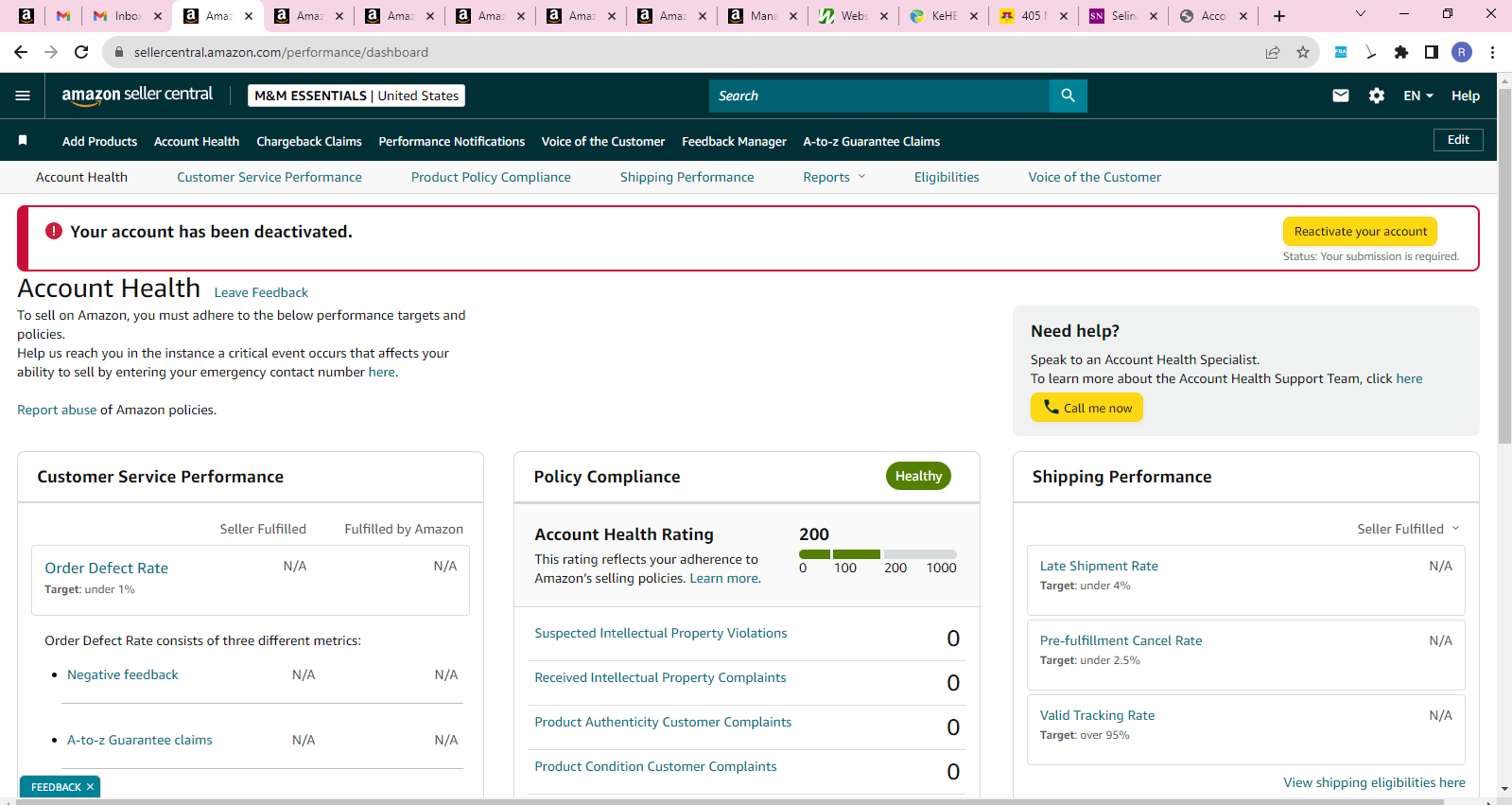Open A-to-z Guarantee Claims in the favorites bar

pos(872,141)
